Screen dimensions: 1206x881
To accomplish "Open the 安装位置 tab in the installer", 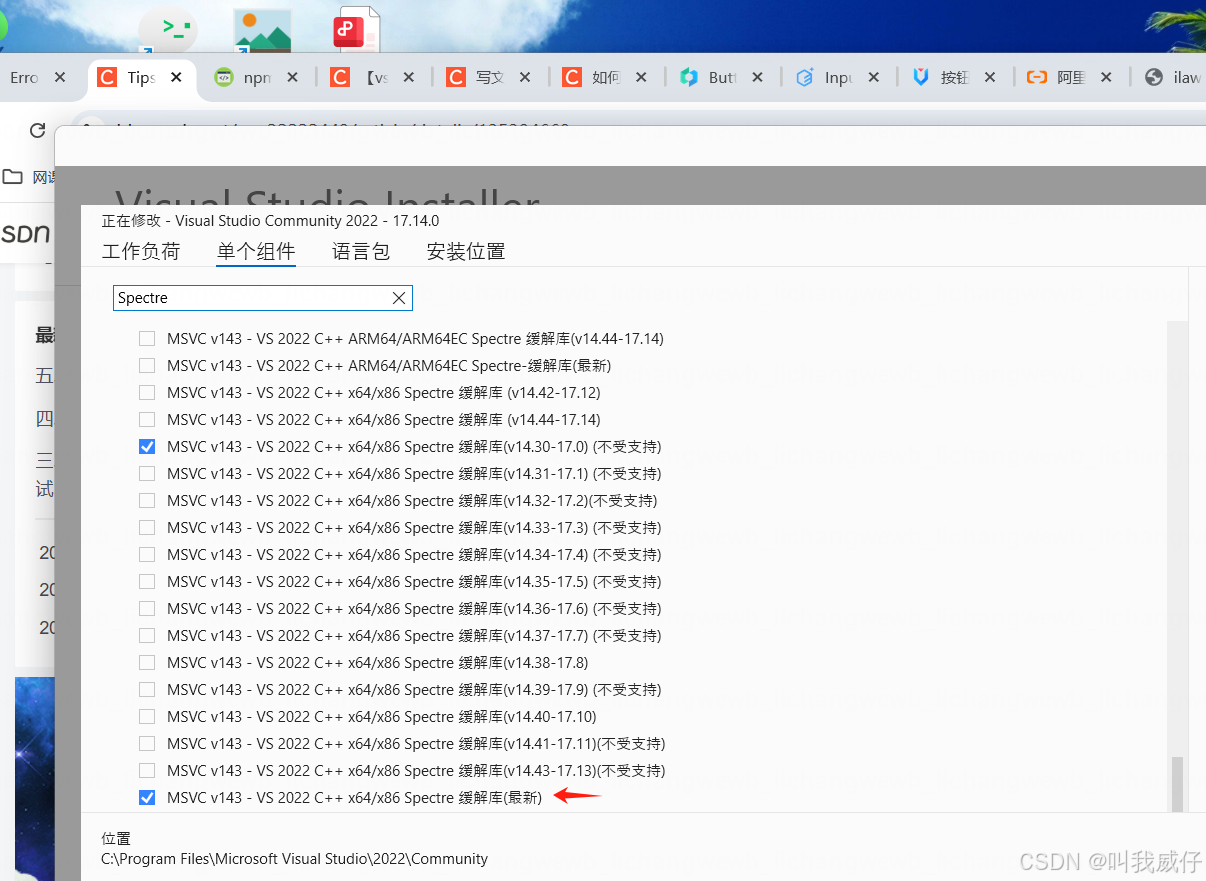I will [x=466, y=251].
